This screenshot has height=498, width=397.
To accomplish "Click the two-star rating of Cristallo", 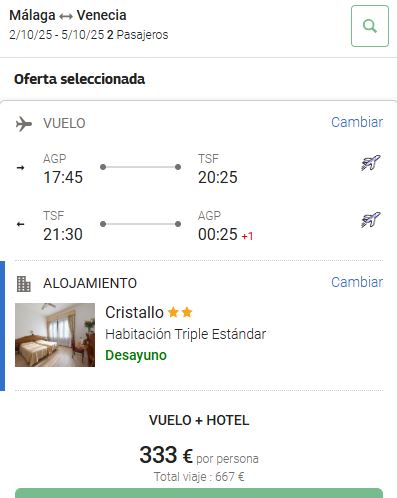I will 180,312.
